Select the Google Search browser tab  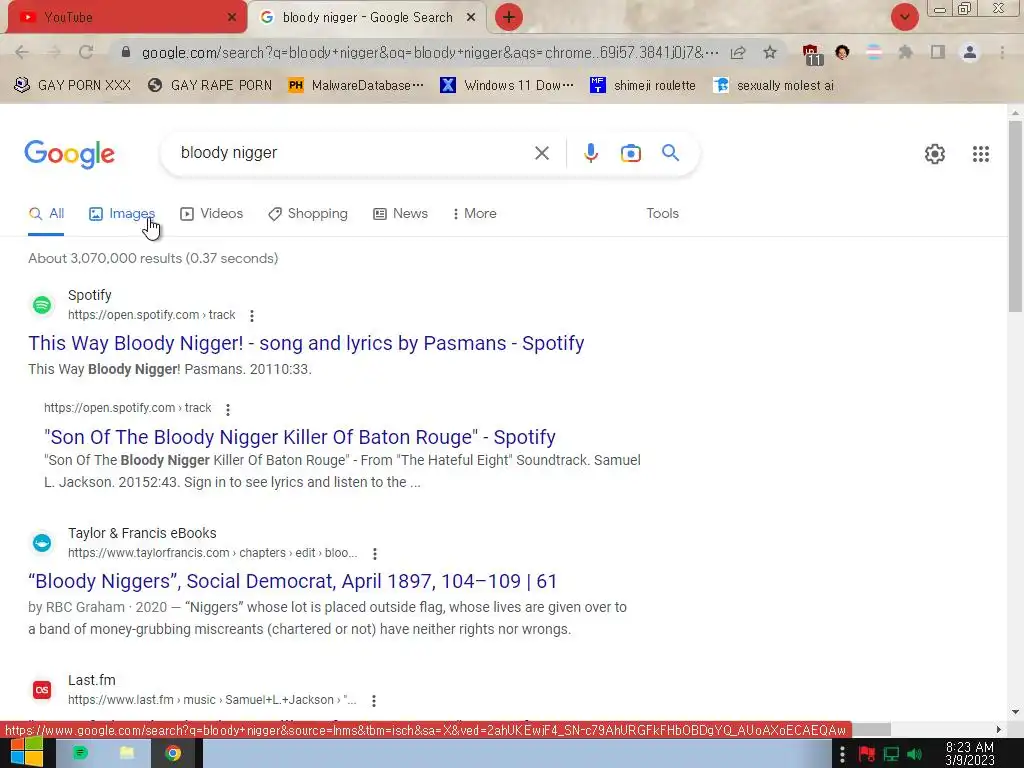[367, 17]
